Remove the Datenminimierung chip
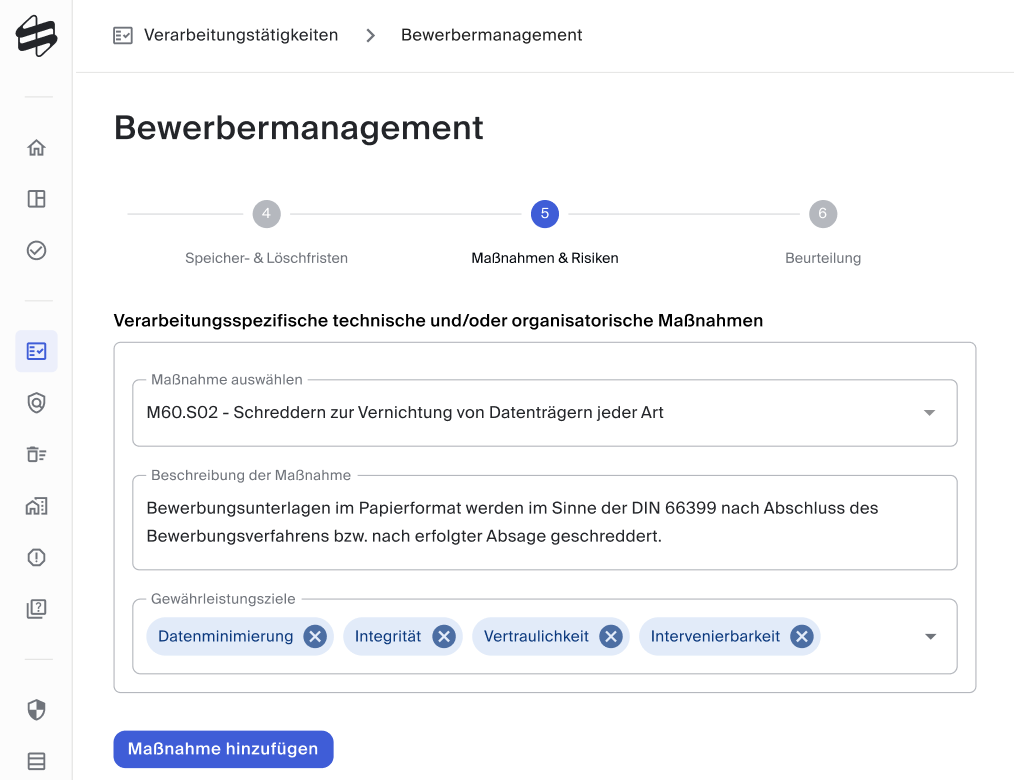1014x780 pixels. (x=315, y=636)
